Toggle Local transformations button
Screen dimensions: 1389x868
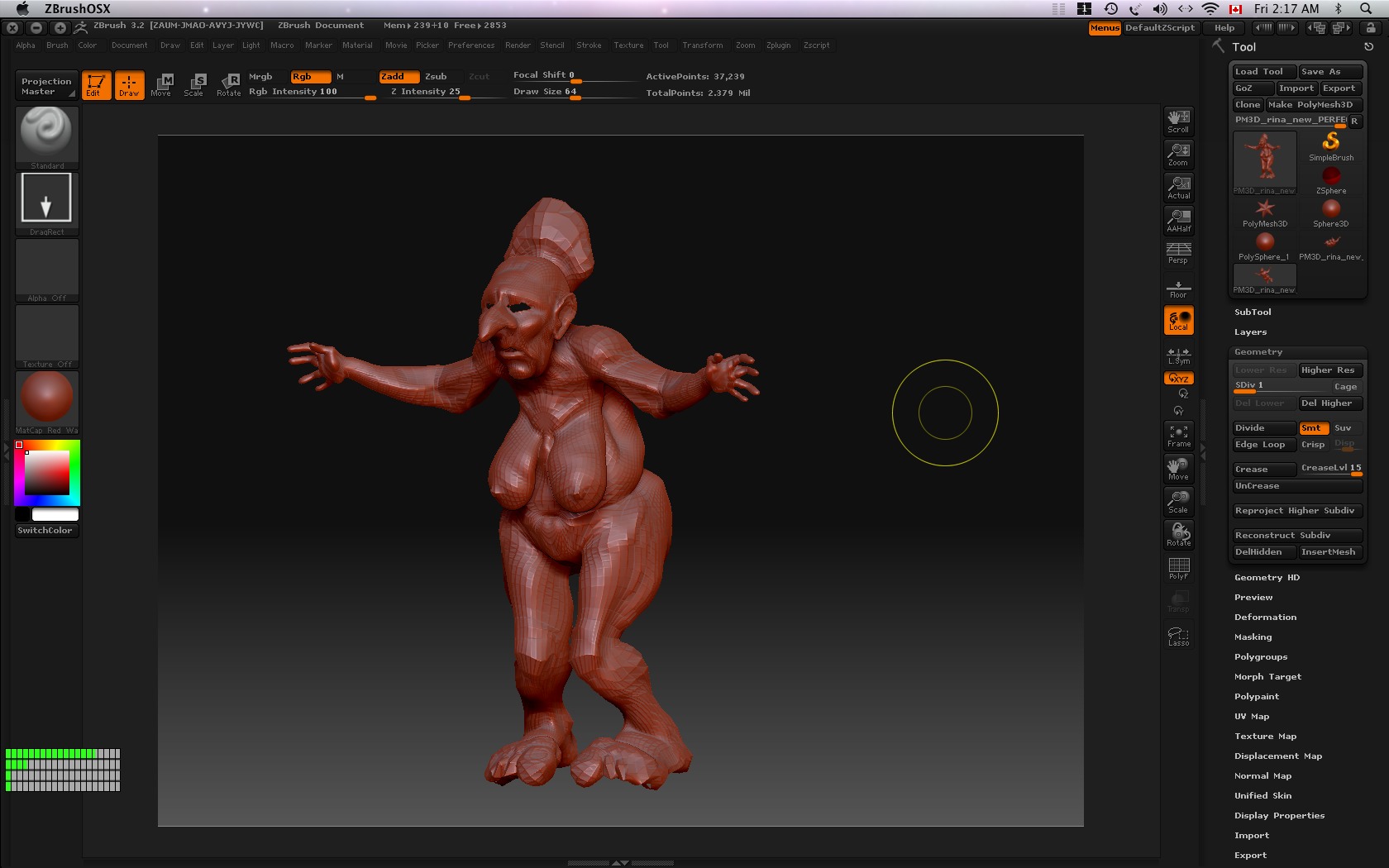[x=1178, y=320]
